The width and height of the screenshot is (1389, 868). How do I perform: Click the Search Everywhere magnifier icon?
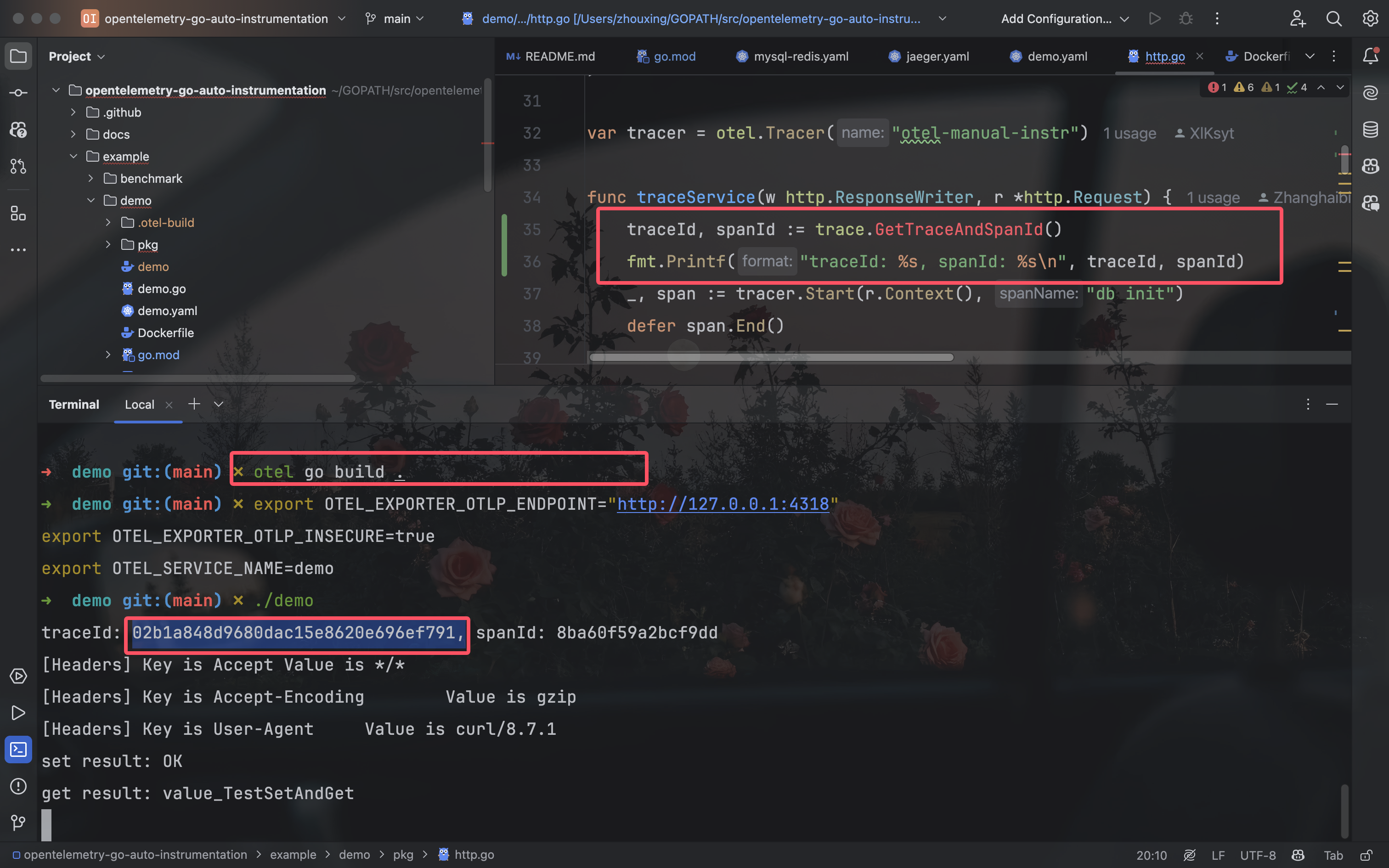tap(1333, 19)
